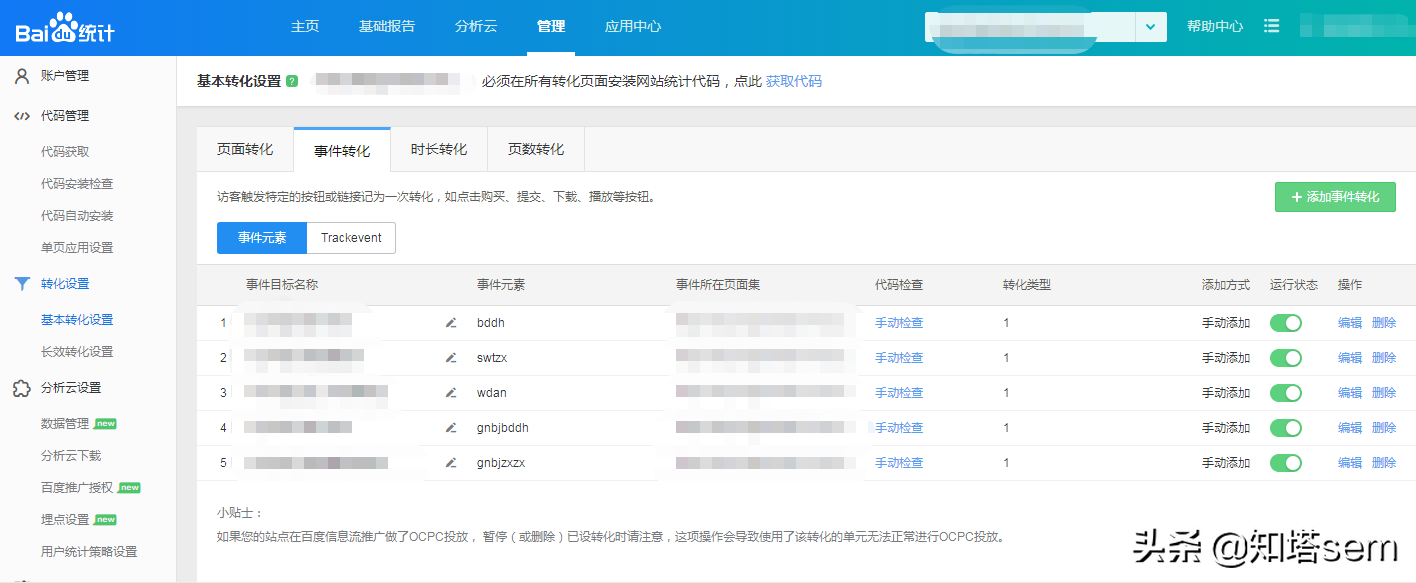The image size is (1416, 583).
Task: Click 编辑 for swtzx row
Action: coord(1350,358)
